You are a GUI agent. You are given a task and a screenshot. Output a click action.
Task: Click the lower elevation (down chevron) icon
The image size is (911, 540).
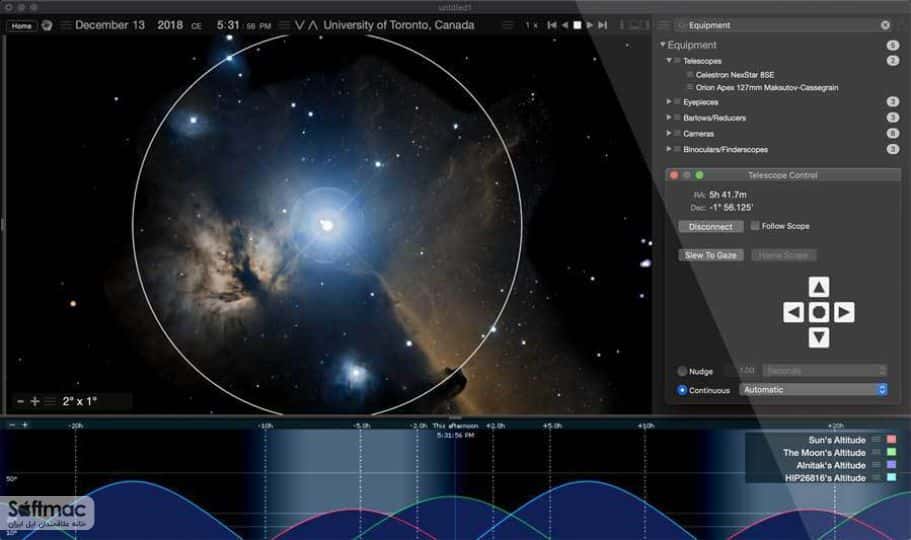pos(300,25)
